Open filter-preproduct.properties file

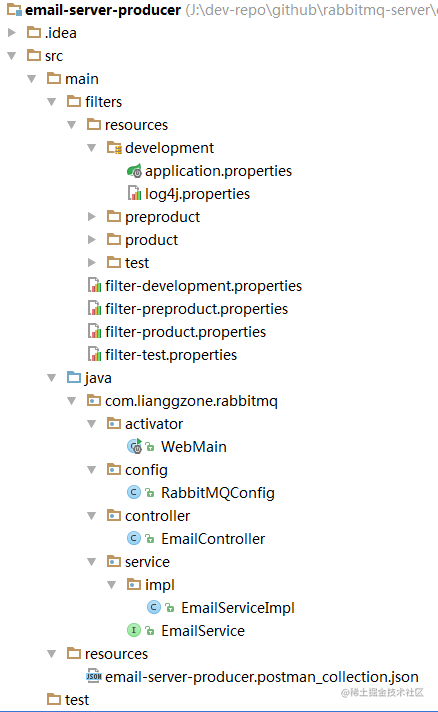(x=197, y=309)
